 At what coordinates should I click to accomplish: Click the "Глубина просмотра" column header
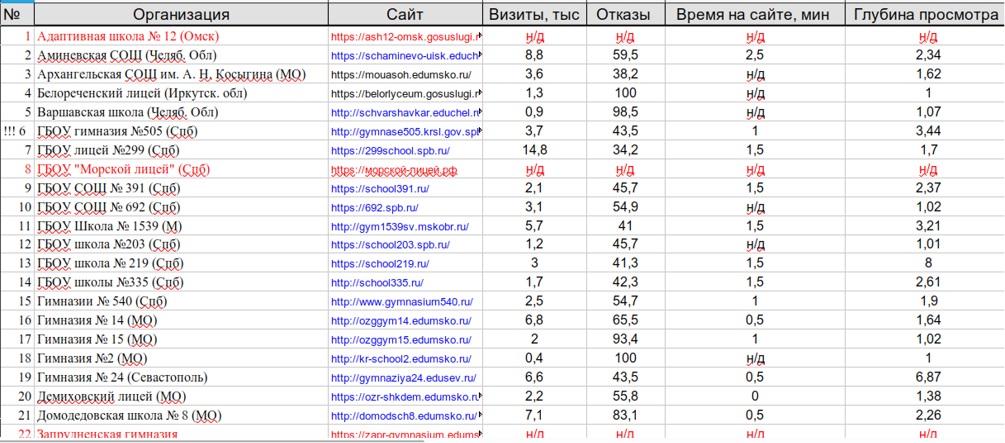tap(926, 14)
